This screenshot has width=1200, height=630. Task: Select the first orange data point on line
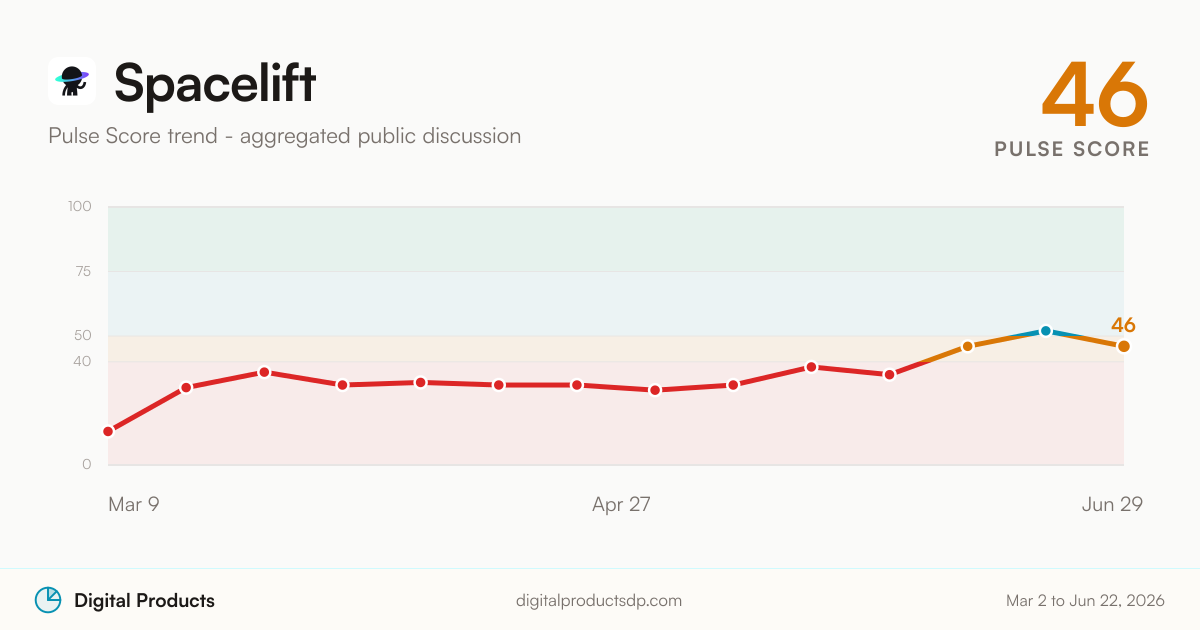(967, 346)
